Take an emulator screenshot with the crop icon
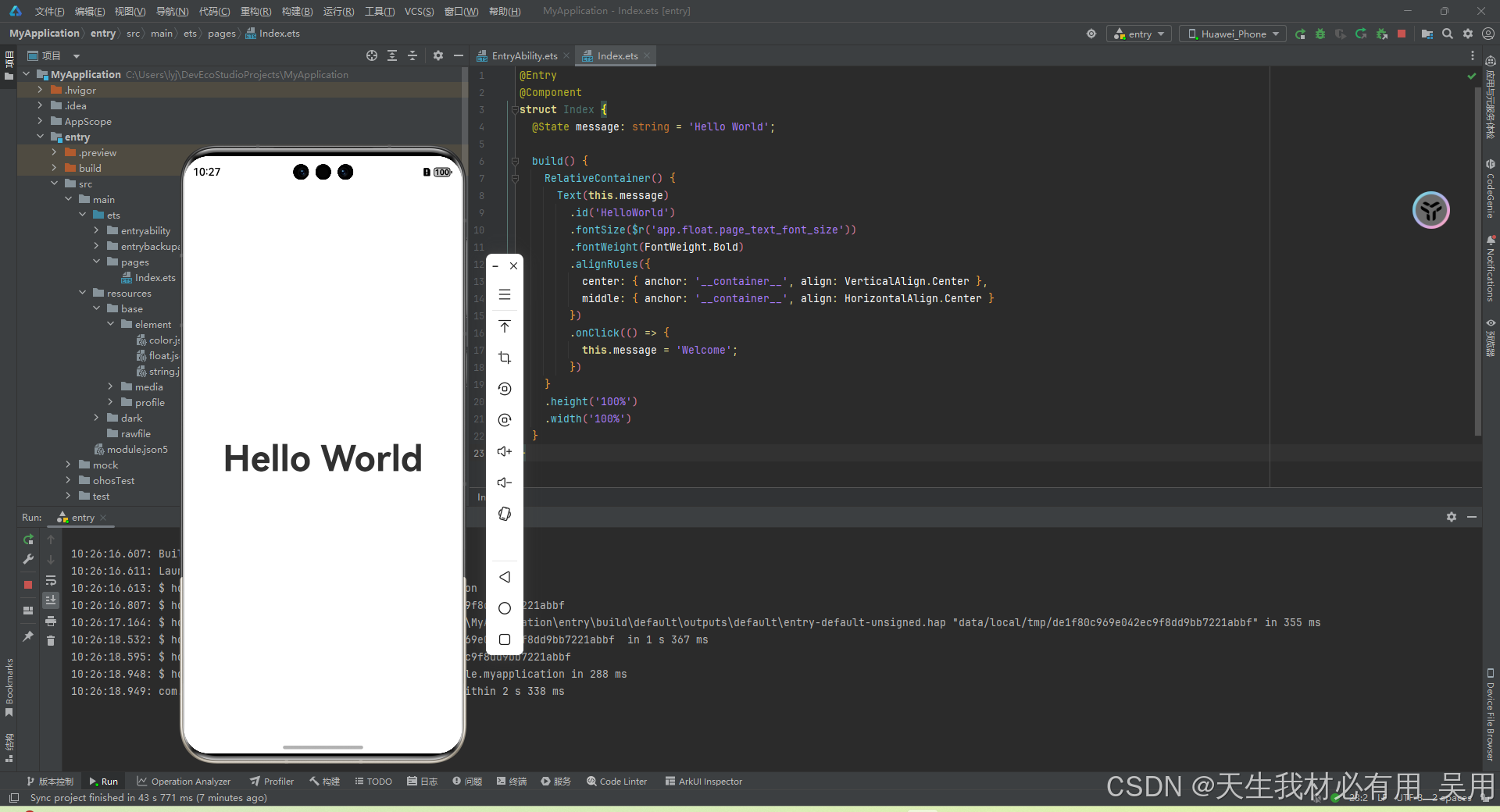The height and width of the screenshot is (812, 1500). pyautogui.click(x=505, y=358)
